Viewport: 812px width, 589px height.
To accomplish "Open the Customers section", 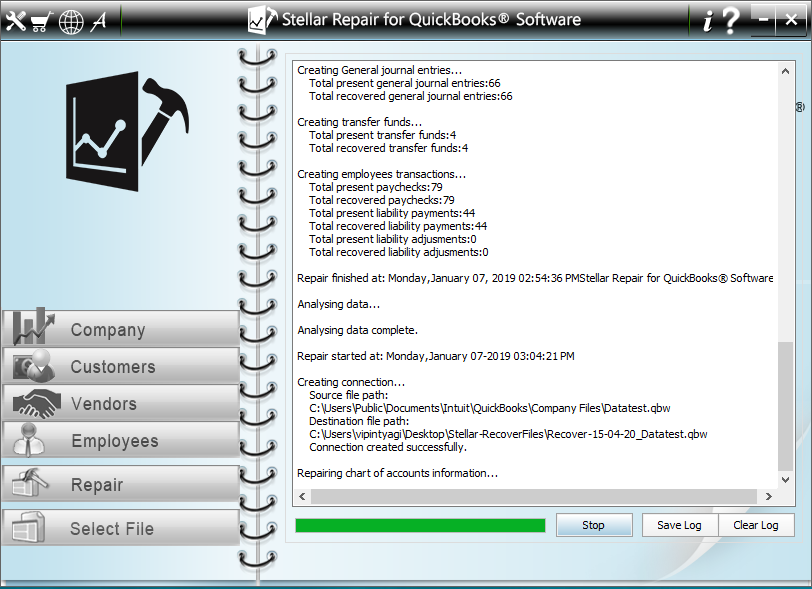I will point(121,366).
